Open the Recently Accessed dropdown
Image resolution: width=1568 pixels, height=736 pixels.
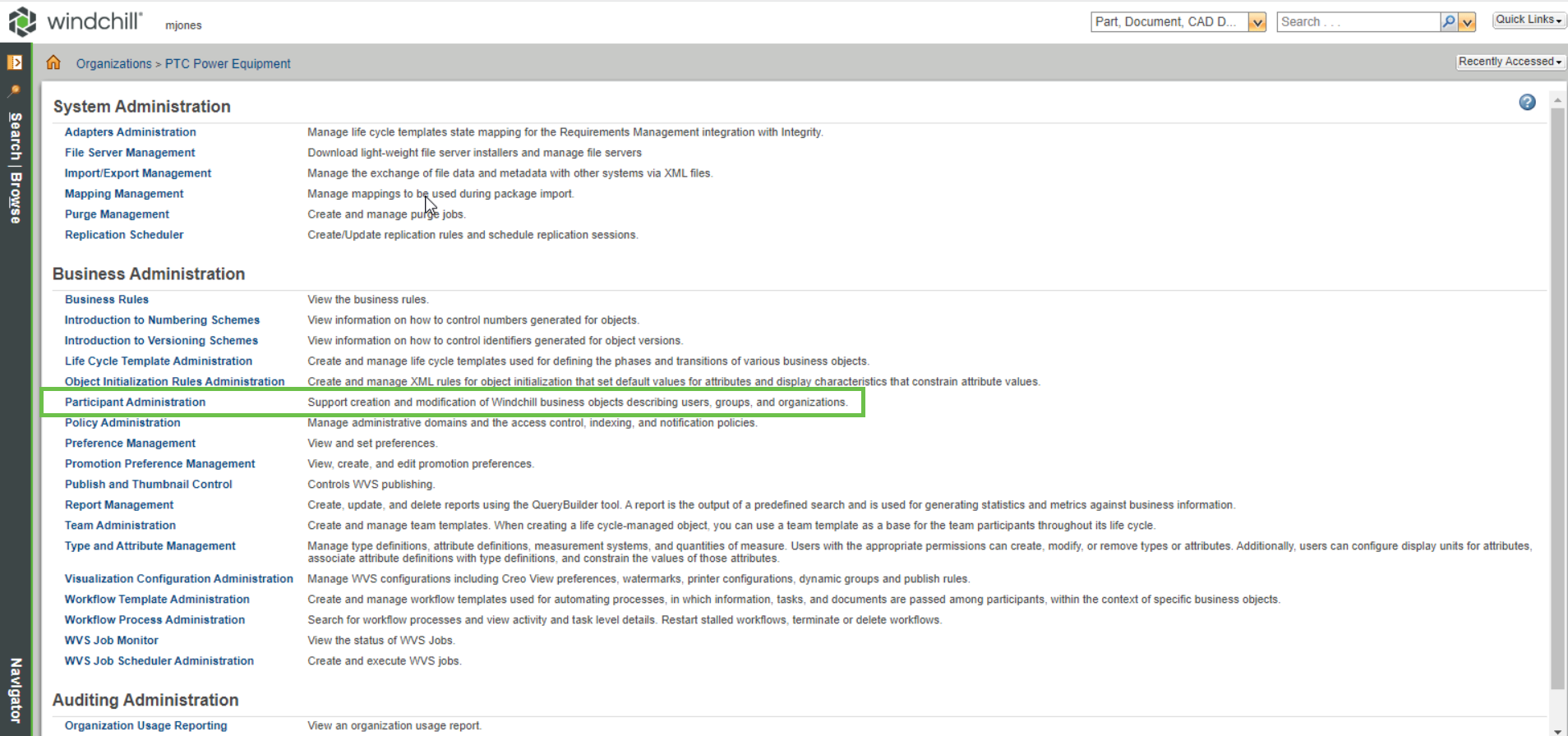1510,62
